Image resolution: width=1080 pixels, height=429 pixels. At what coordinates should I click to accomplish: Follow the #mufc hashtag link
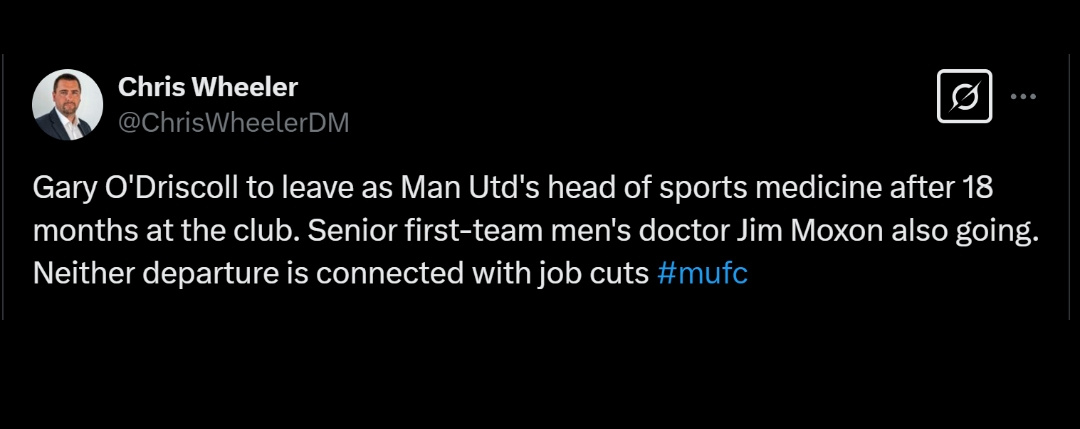coord(703,274)
